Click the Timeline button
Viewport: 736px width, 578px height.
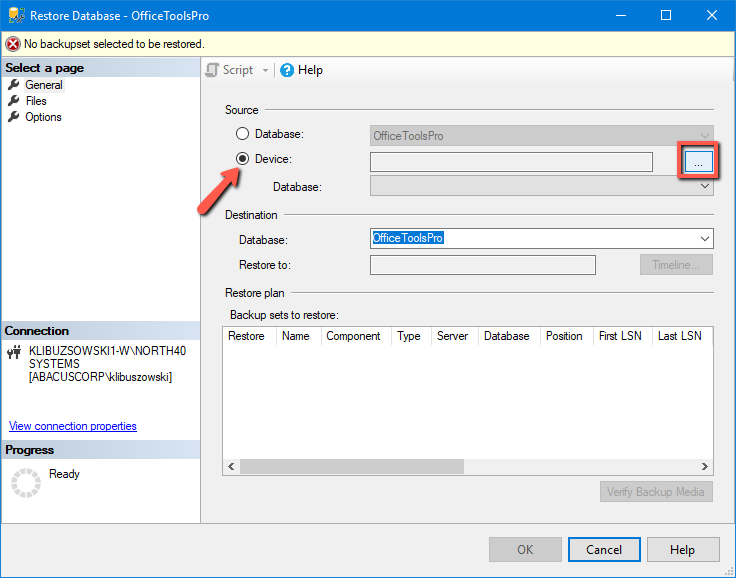(x=676, y=265)
